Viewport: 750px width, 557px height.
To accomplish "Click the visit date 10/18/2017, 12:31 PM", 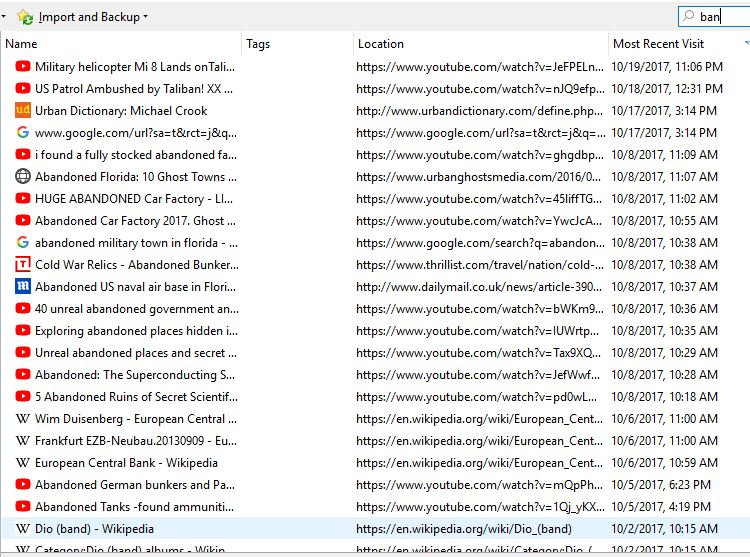I will [667, 89].
